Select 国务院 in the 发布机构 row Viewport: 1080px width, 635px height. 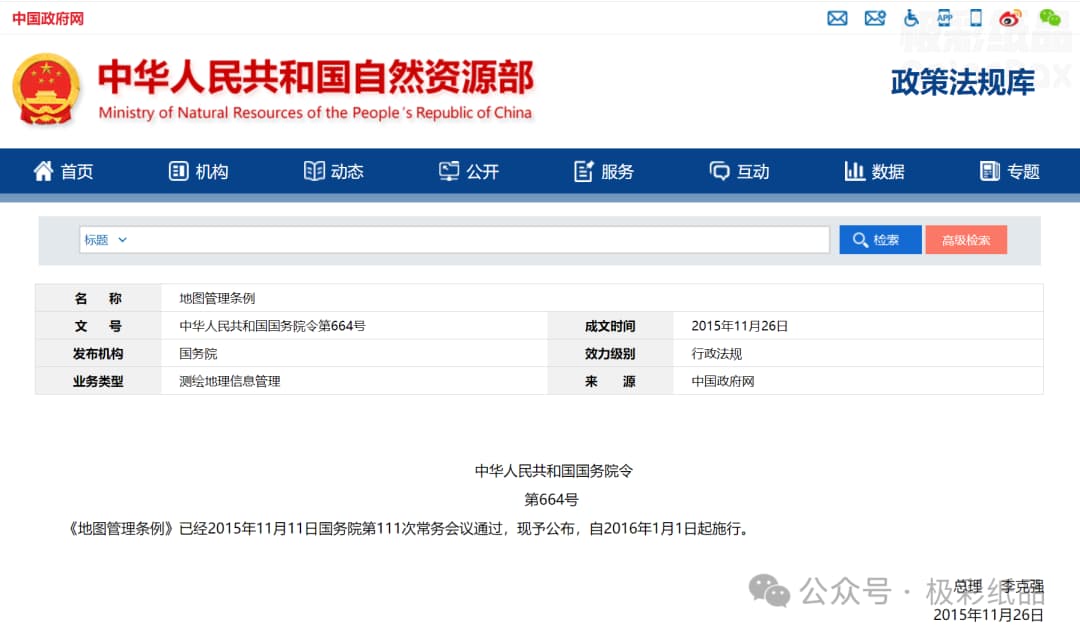point(198,353)
